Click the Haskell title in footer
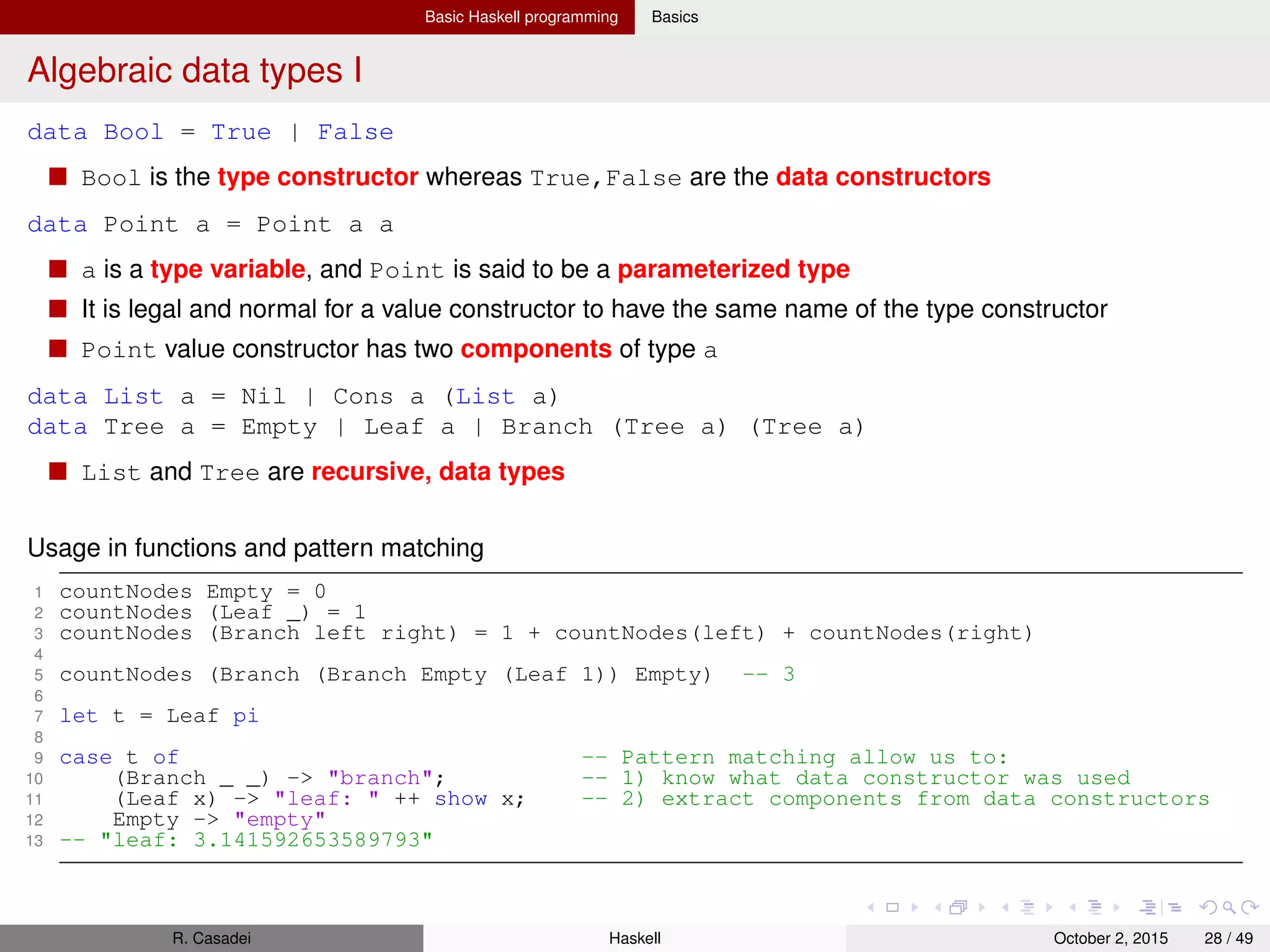1270x952 pixels. (x=635, y=938)
